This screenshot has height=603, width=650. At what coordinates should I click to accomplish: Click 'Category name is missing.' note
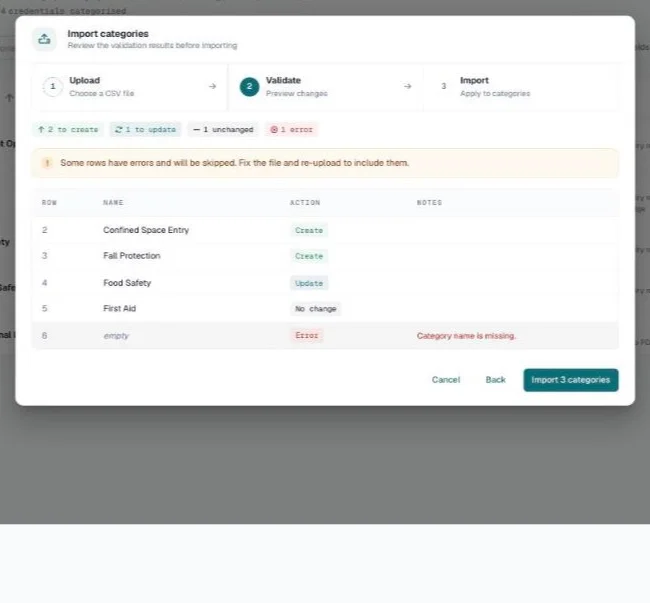(x=466, y=336)
